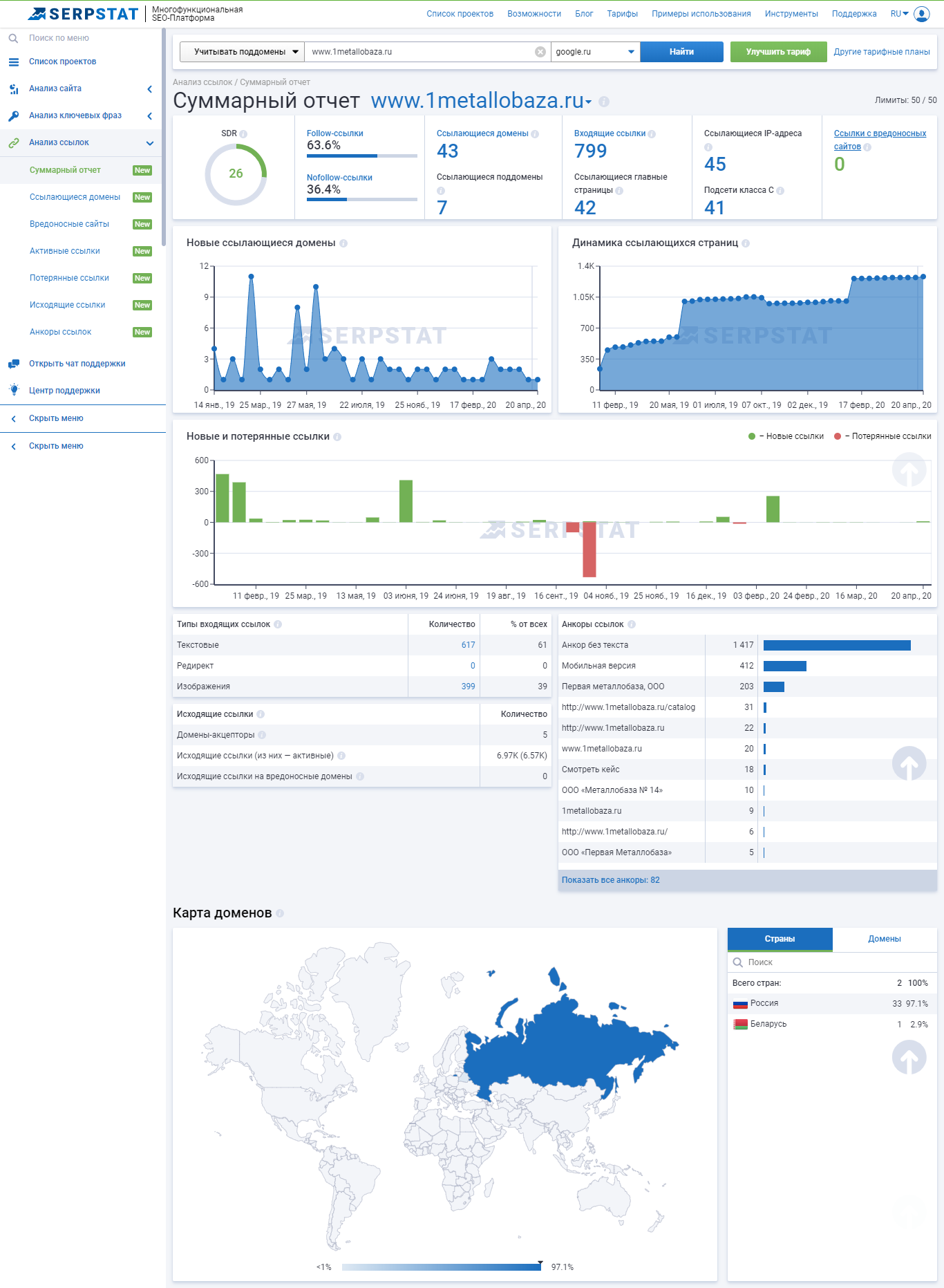944x1288 pixels.
Task: Expand the Анализ ключевых фраз section
Action: click(x=150, y=115)
